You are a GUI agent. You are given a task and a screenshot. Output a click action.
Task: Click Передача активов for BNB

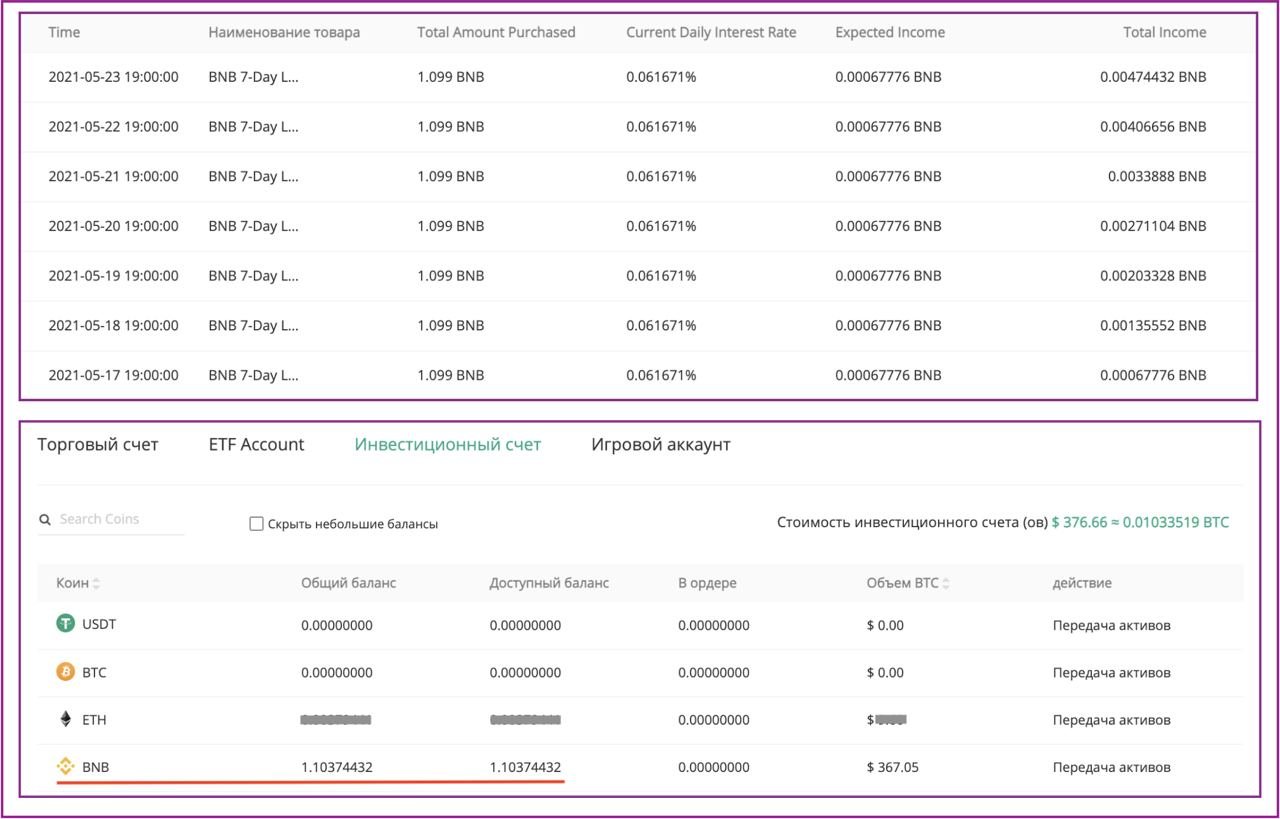[1111, 767]
